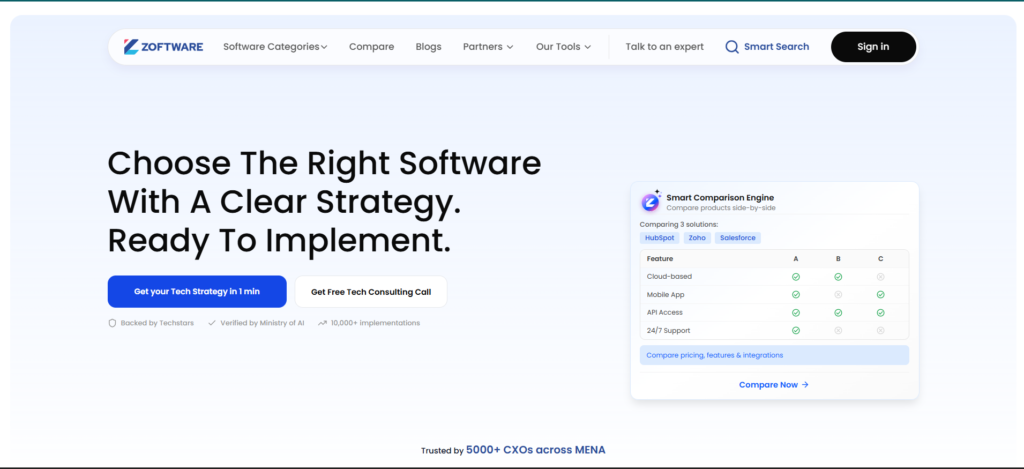This screenshot has width=1024, height=469.
Task: Click the checkmark icon beside Verified by Ministry of AI
Action: (x=212, y=323)
